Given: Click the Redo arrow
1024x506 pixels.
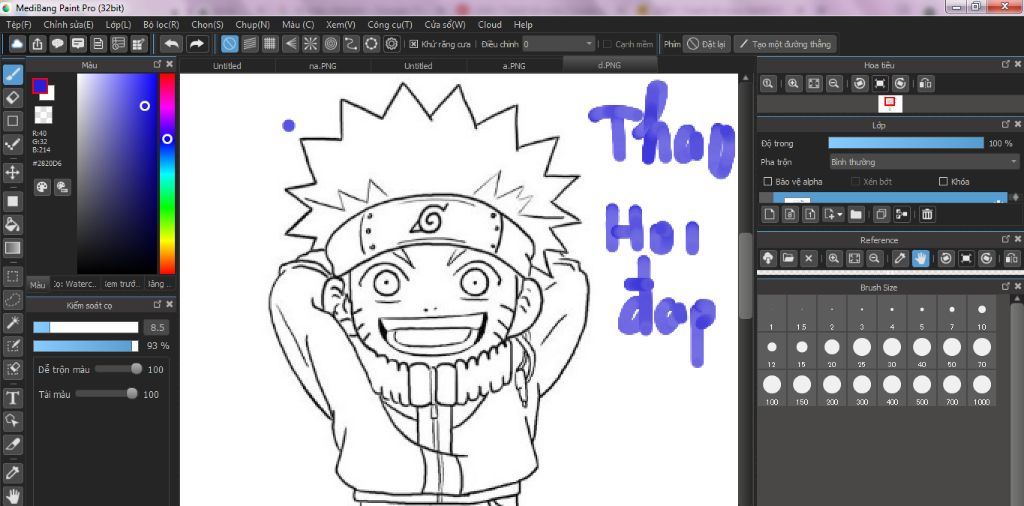Looking at the screenshot, I should 195,44.
